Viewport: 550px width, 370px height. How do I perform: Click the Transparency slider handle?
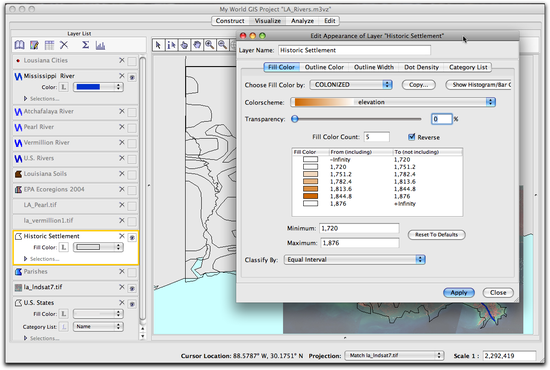tap(295, 119)
